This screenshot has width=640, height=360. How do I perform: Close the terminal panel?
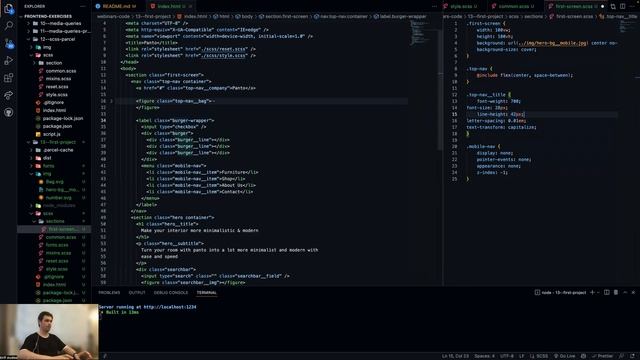633,293
